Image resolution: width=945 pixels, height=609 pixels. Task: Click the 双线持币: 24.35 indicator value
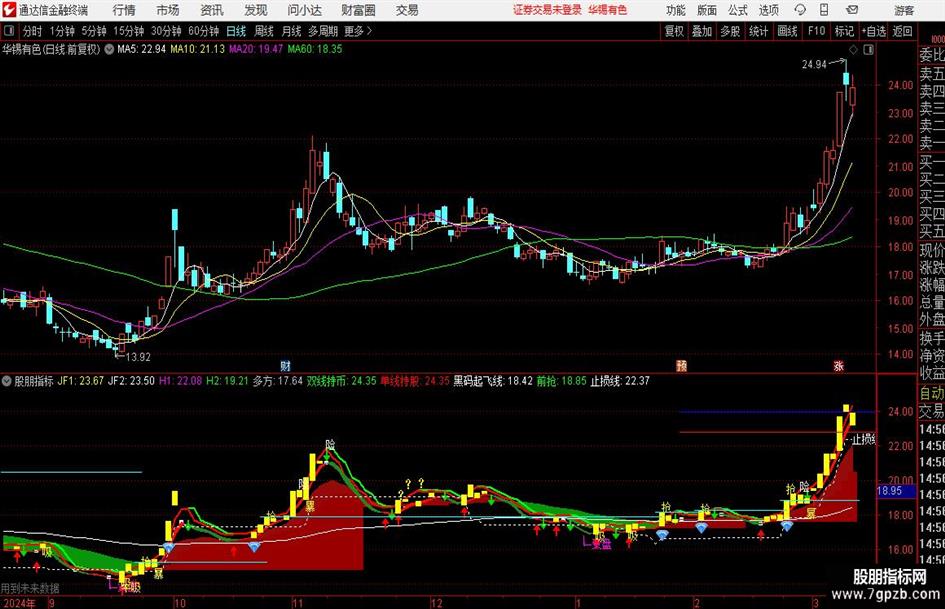click(x=342, y=381)
